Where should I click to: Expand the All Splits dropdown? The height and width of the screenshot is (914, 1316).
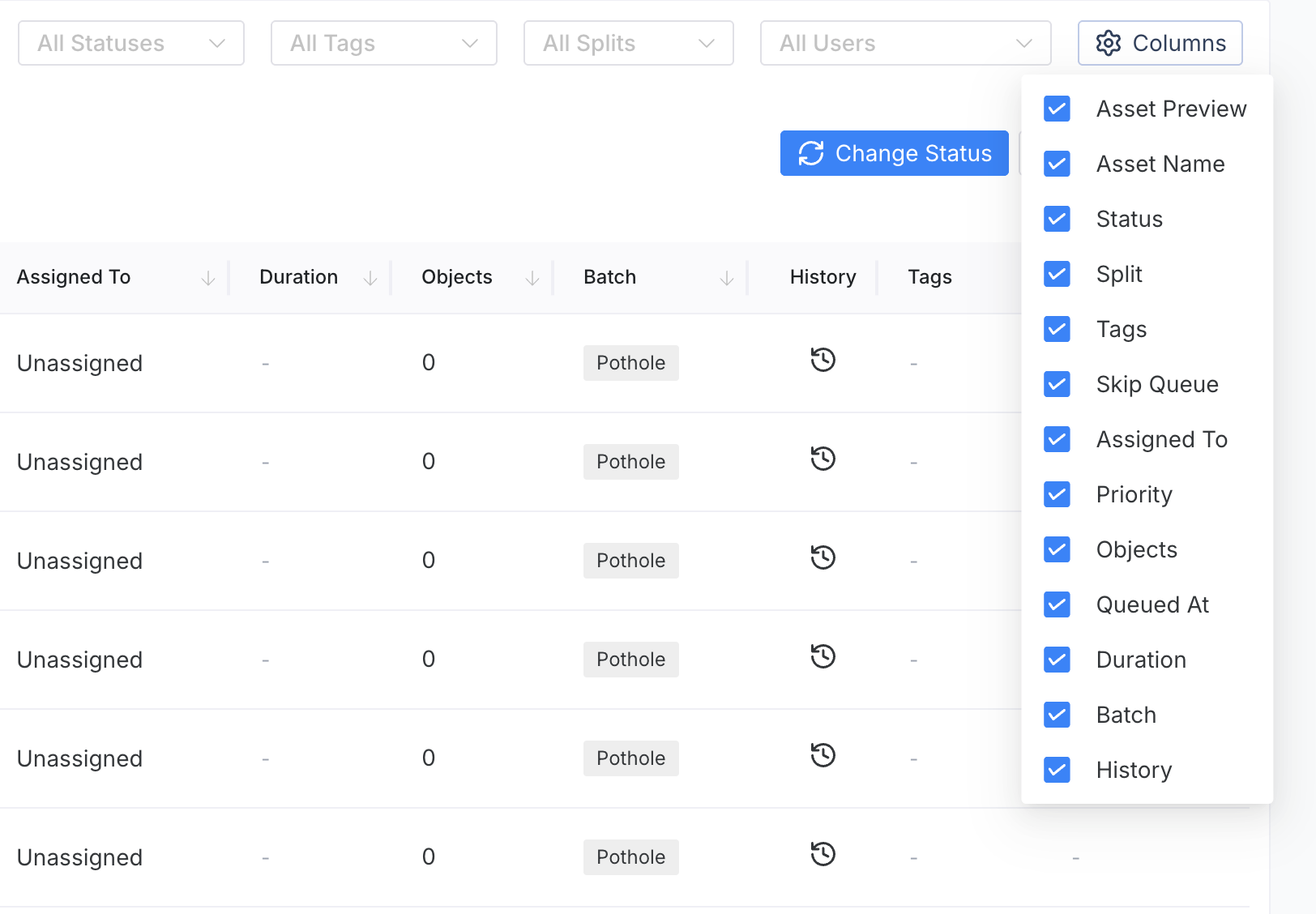click(x=628, y=43)
